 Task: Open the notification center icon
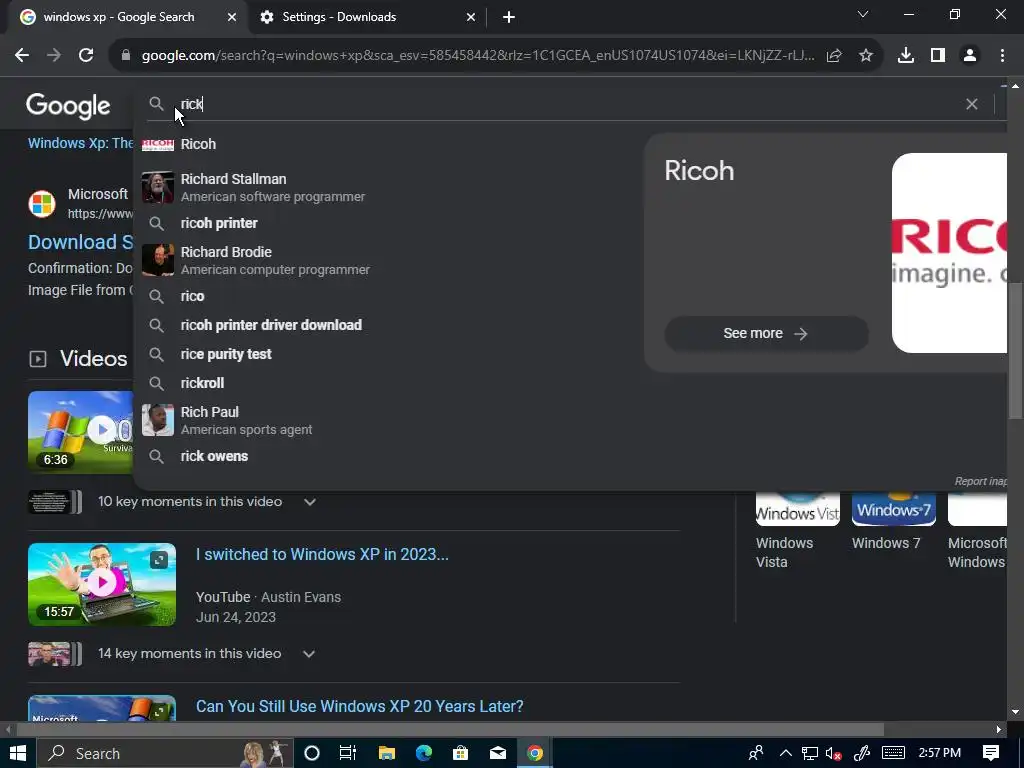click(x=991, y=753)
